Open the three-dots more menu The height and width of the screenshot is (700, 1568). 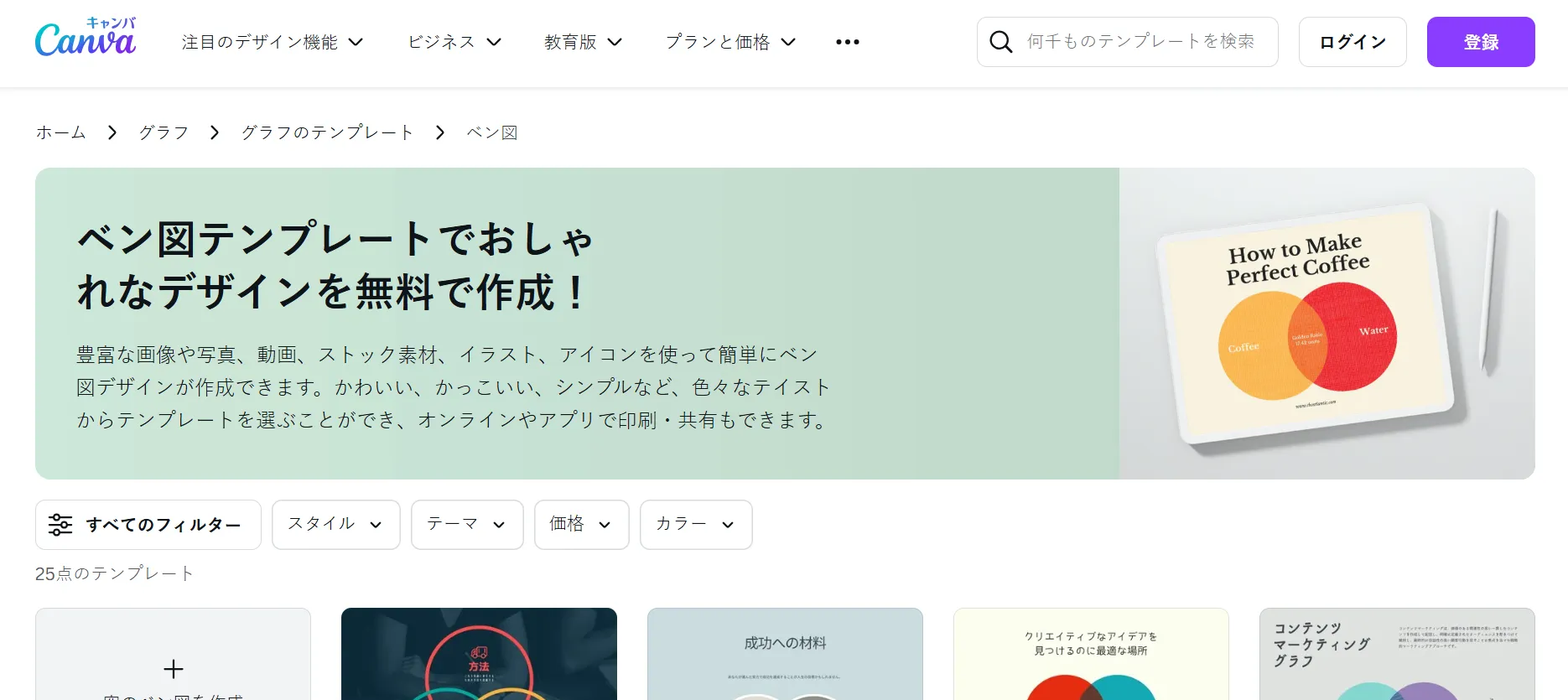click(x=848, y=42)
